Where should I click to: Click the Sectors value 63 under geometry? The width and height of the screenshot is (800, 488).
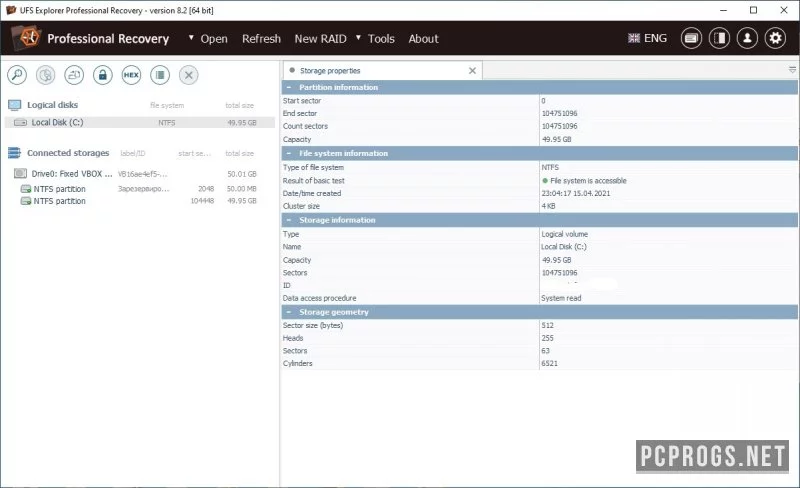pyautogui.click(x=545, y=351)
